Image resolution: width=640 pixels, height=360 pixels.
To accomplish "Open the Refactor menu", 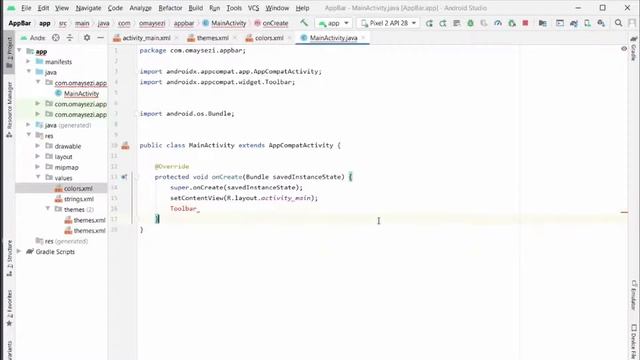I will point(170,8).
